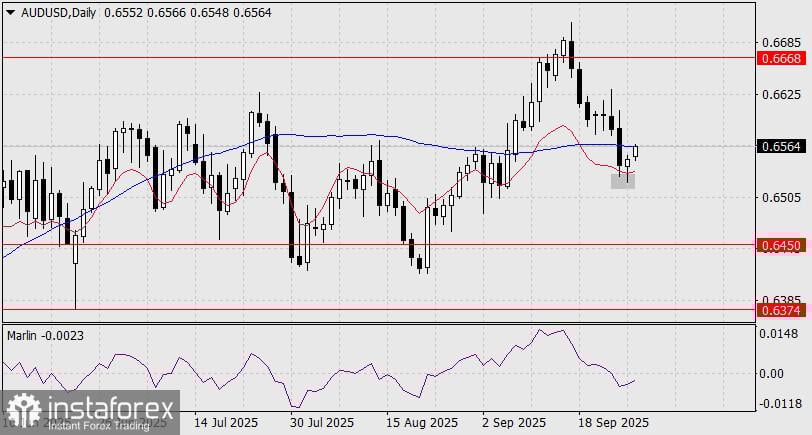Image resolution: width=812 pixels, height=435 pixels.
Task: Click the instaforex gear logo icon
Action: tap(24, 411)
